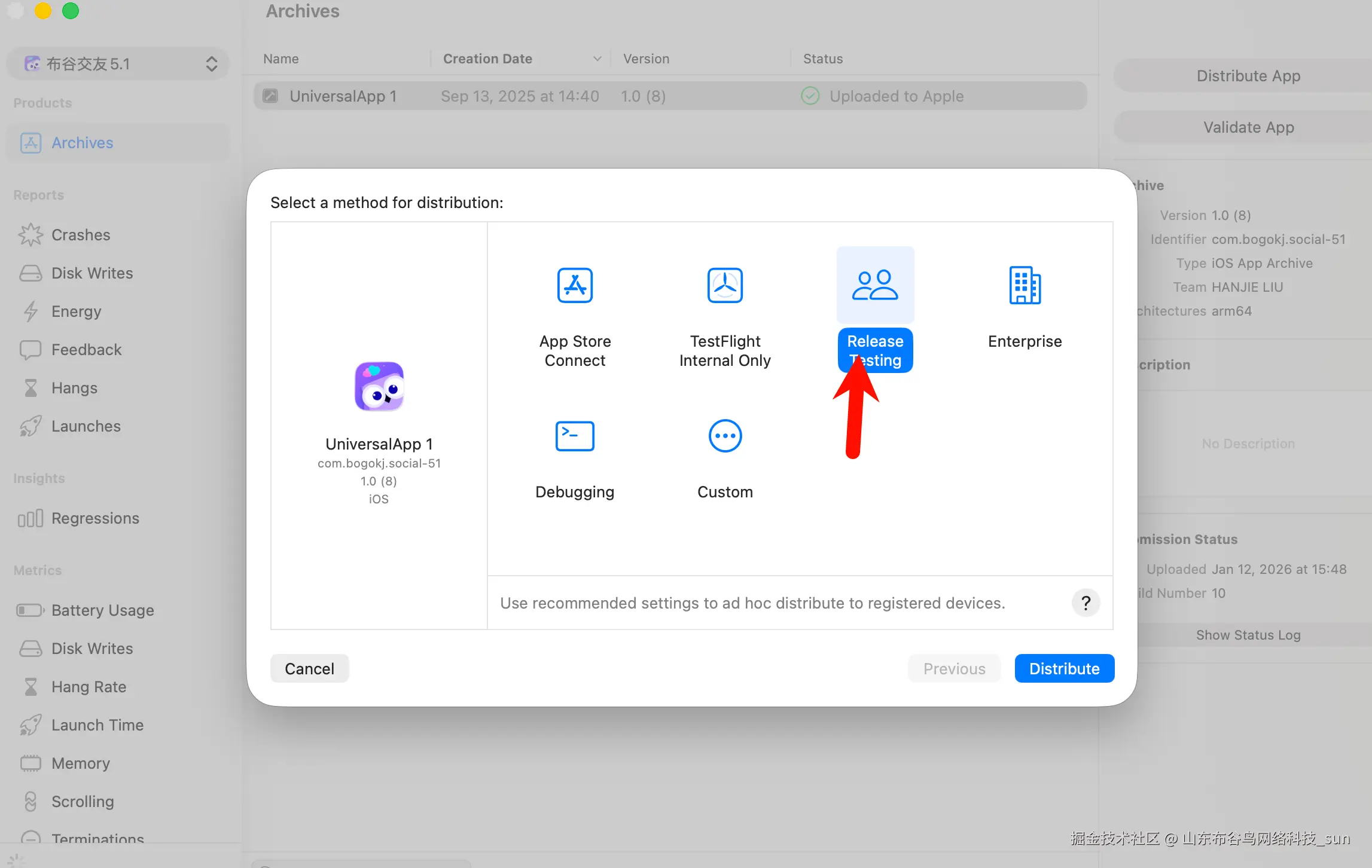Click the Cancel button

(309, 668)
